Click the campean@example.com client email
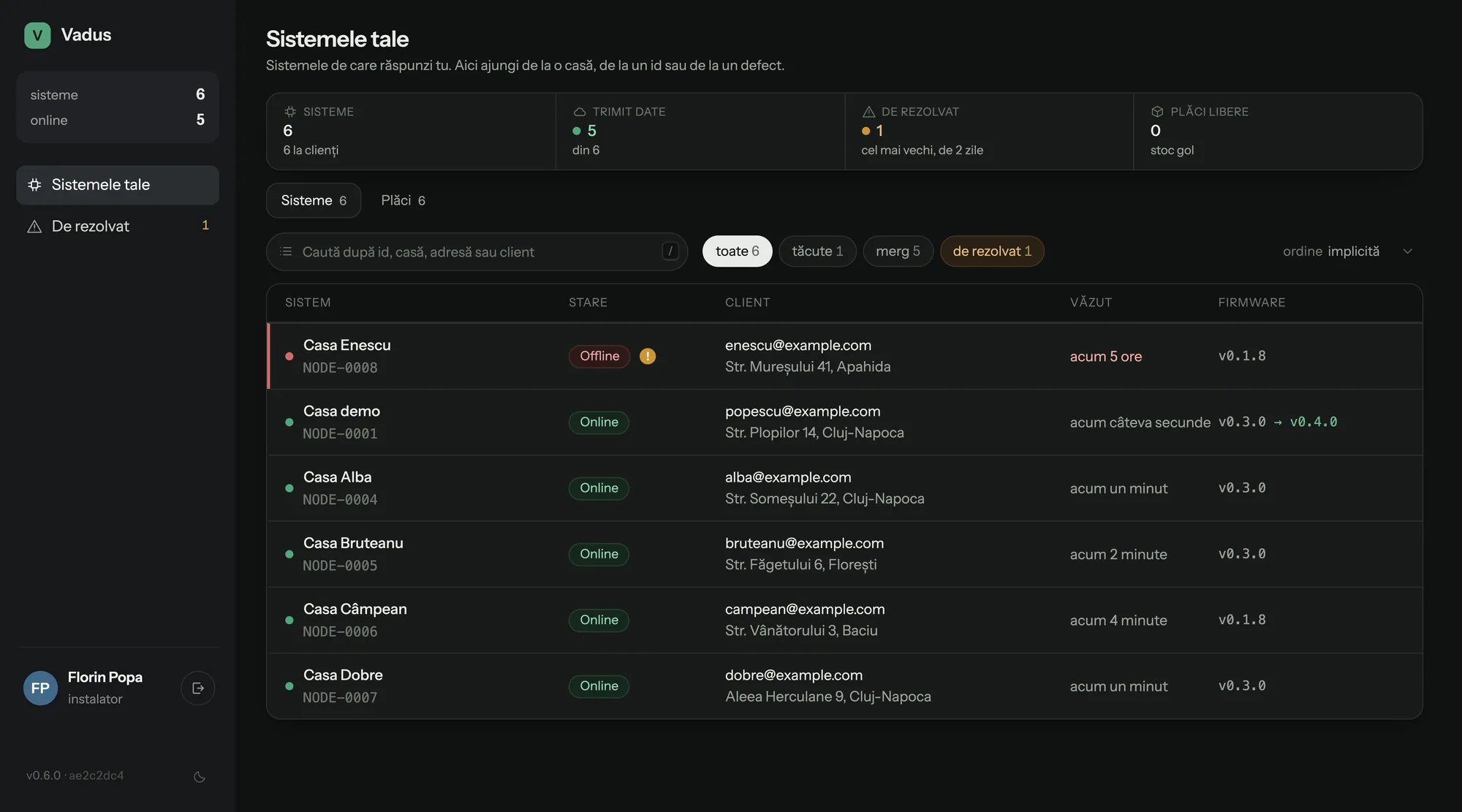 (x=805, y=609)
